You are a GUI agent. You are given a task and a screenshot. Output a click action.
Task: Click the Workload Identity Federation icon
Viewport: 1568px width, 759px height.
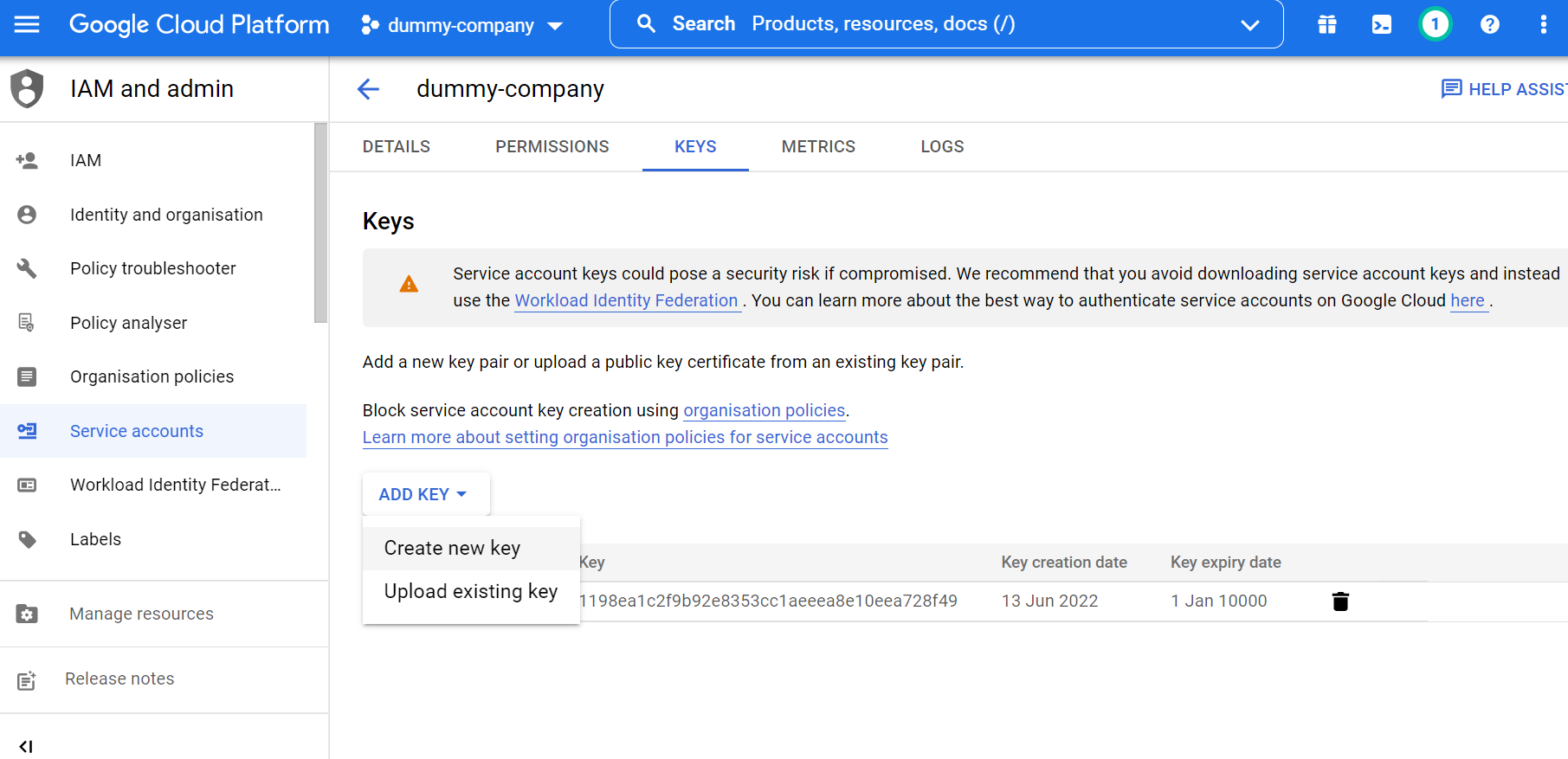click(x=27, y=485)
